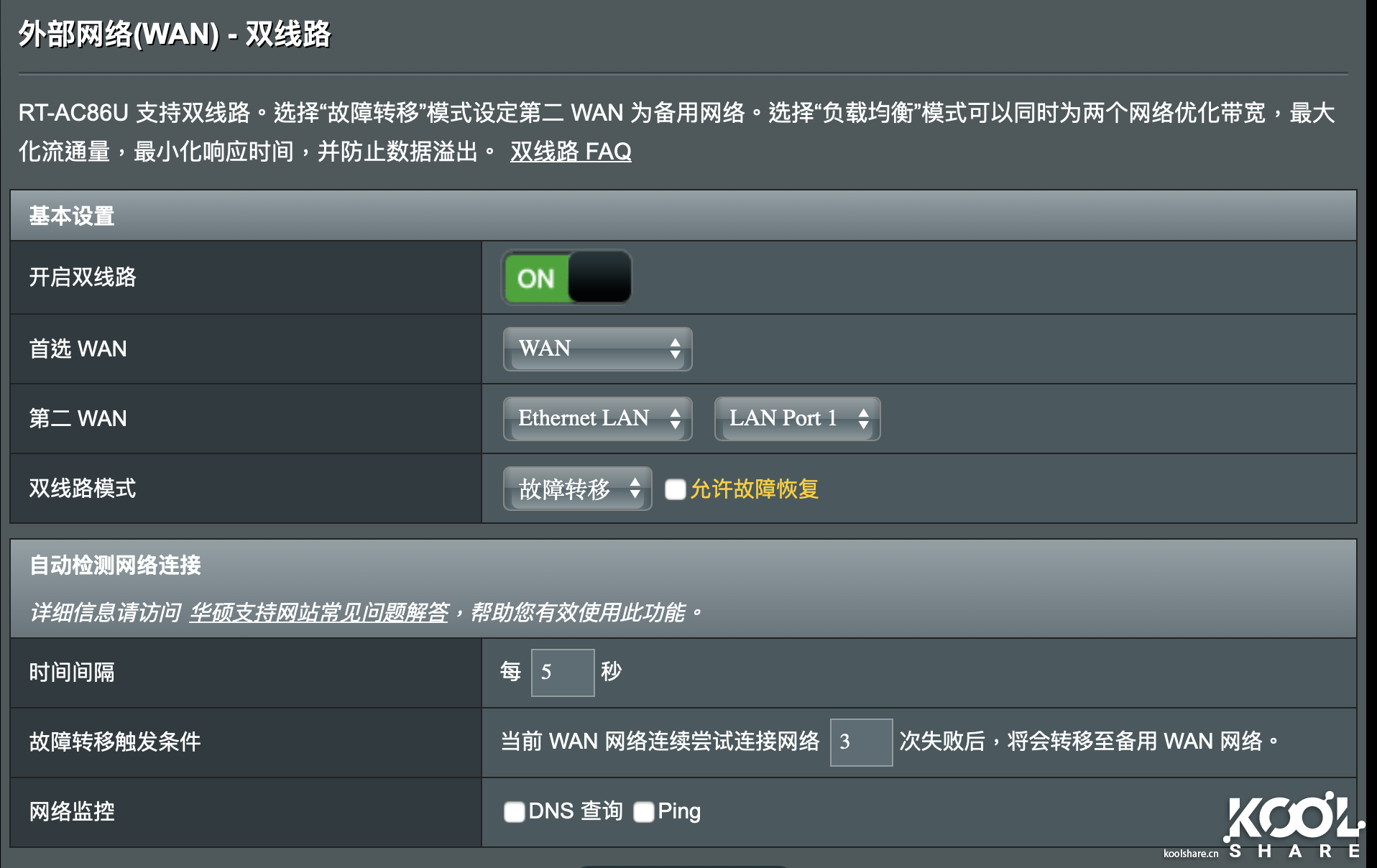Open the 首选 WAN dropdown
Image resolution: width=1377 pixels, height=868 pixels.
click(597, 349)
